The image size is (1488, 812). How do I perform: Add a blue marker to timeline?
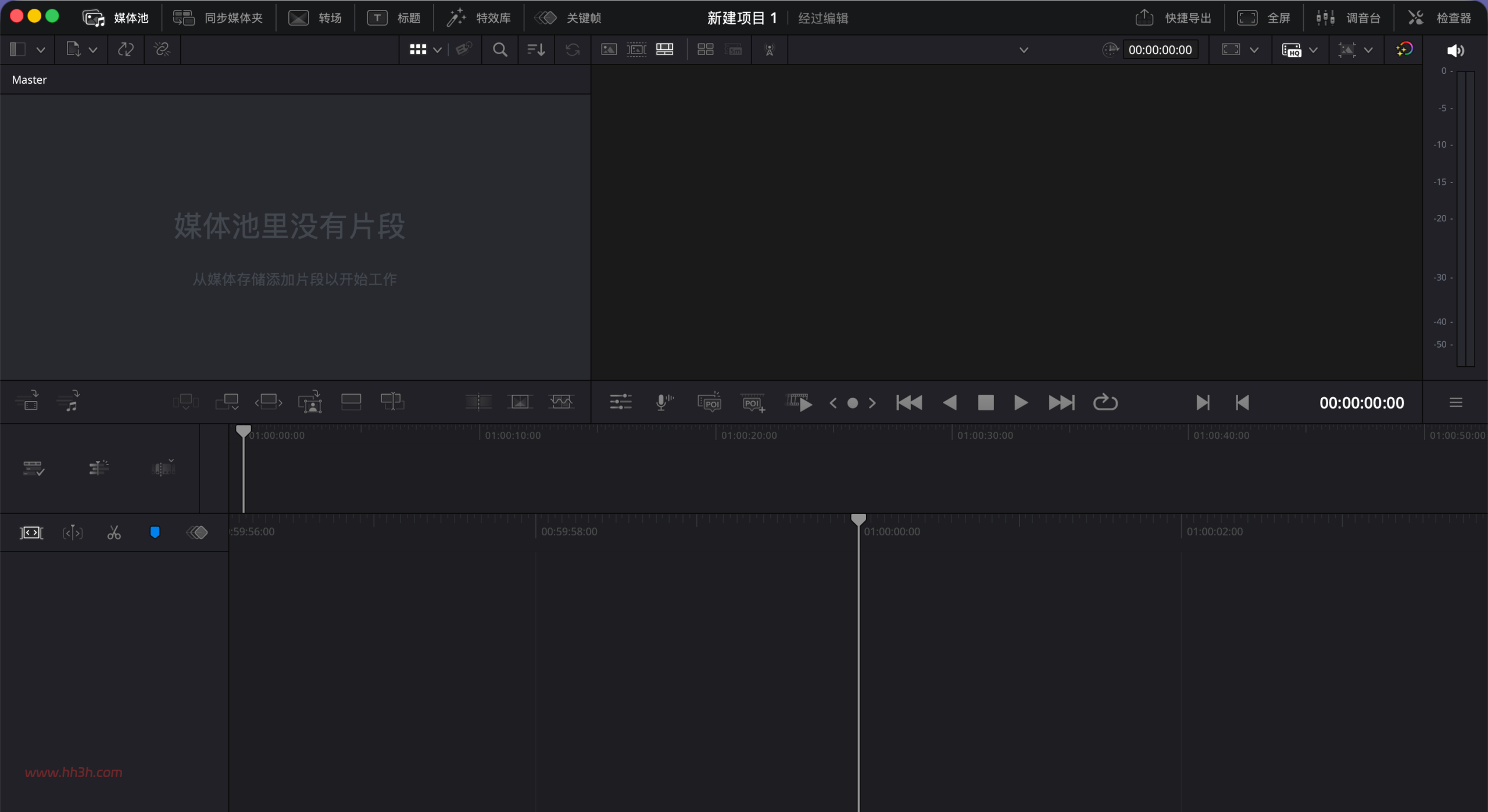[x=155, y=532]
